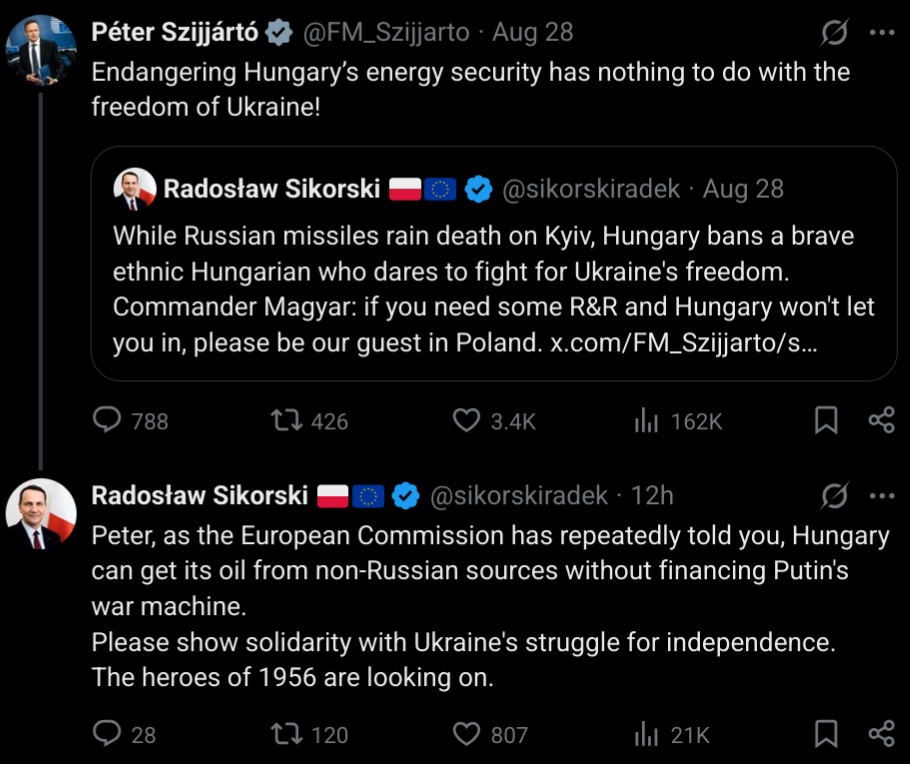Open more options on Sikorski's reply
This screenshot has width=910, height=764.
882,496
